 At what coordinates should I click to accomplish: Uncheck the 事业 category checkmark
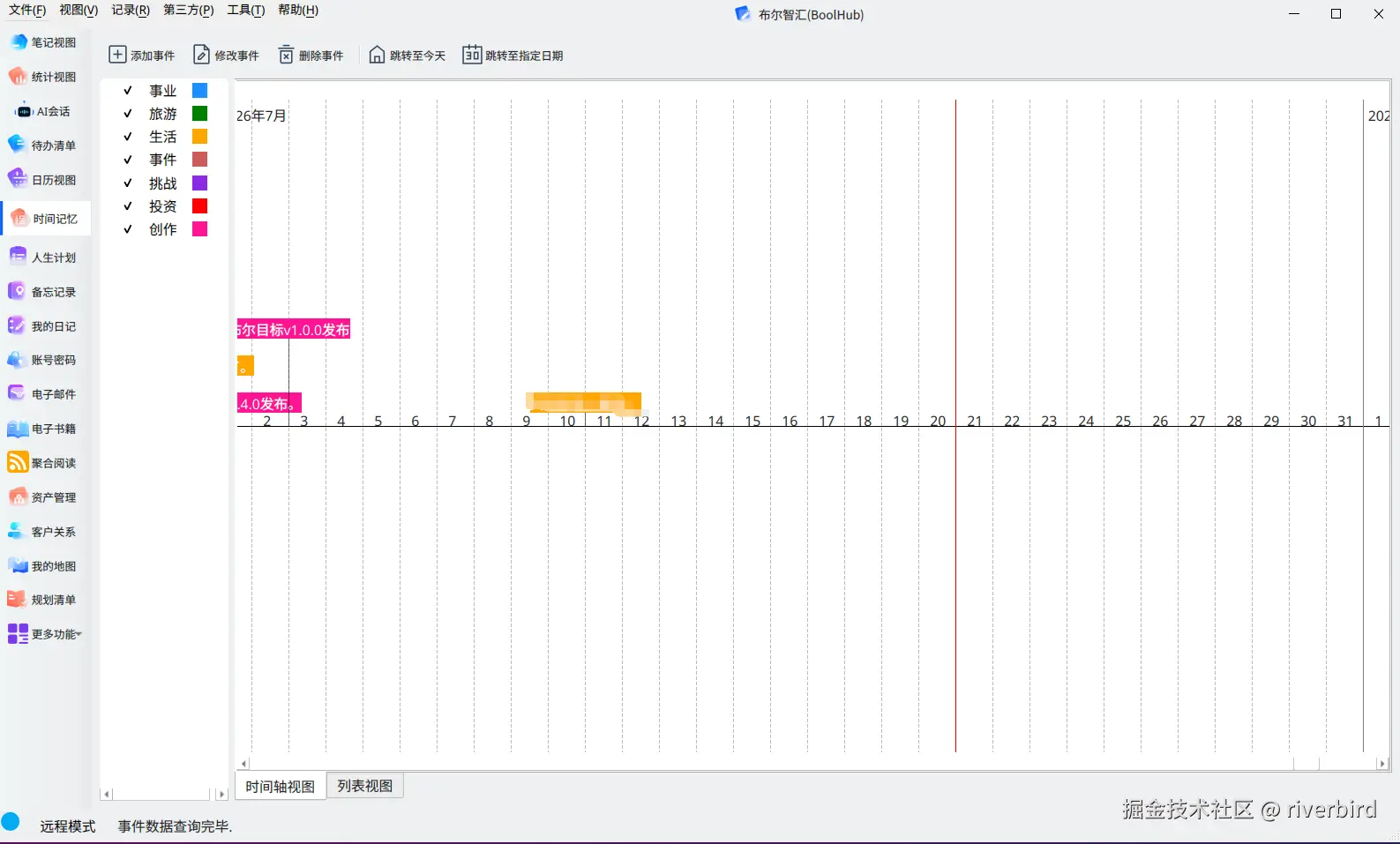[x=128, y=91]
